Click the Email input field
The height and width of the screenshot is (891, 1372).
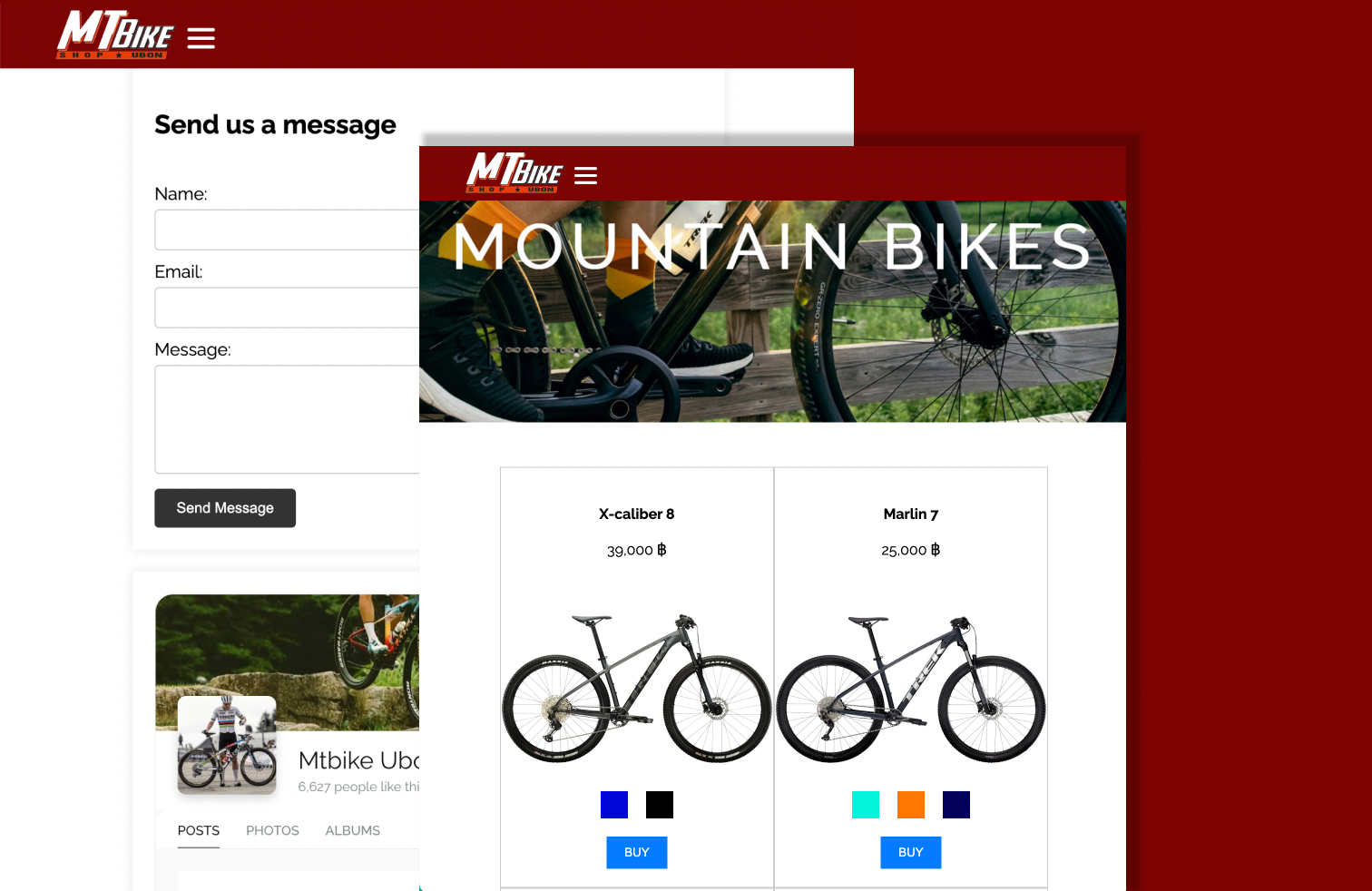pyautogui.click(x=287, y=308)
